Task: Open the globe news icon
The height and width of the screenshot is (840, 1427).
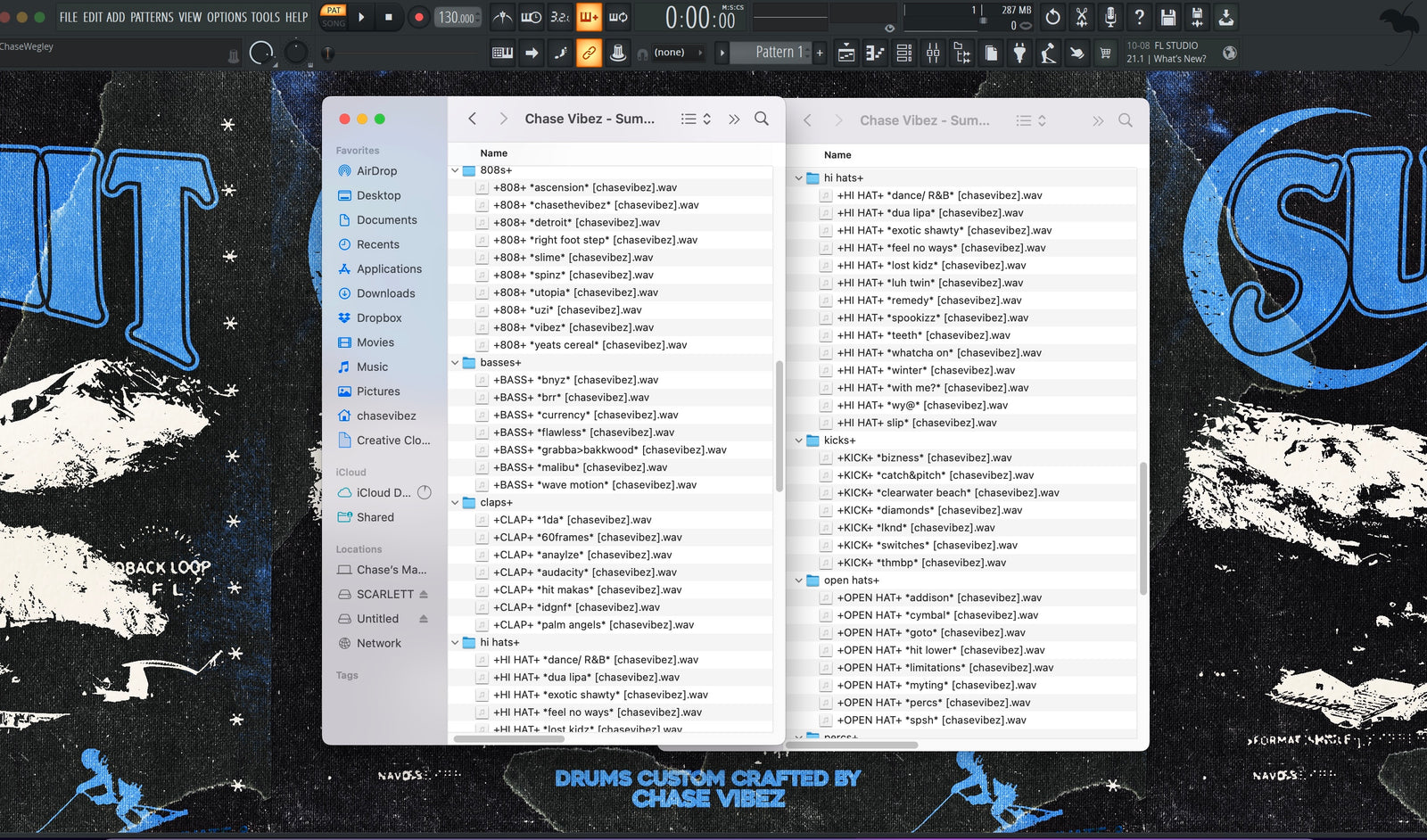Action: (1230, 53)
